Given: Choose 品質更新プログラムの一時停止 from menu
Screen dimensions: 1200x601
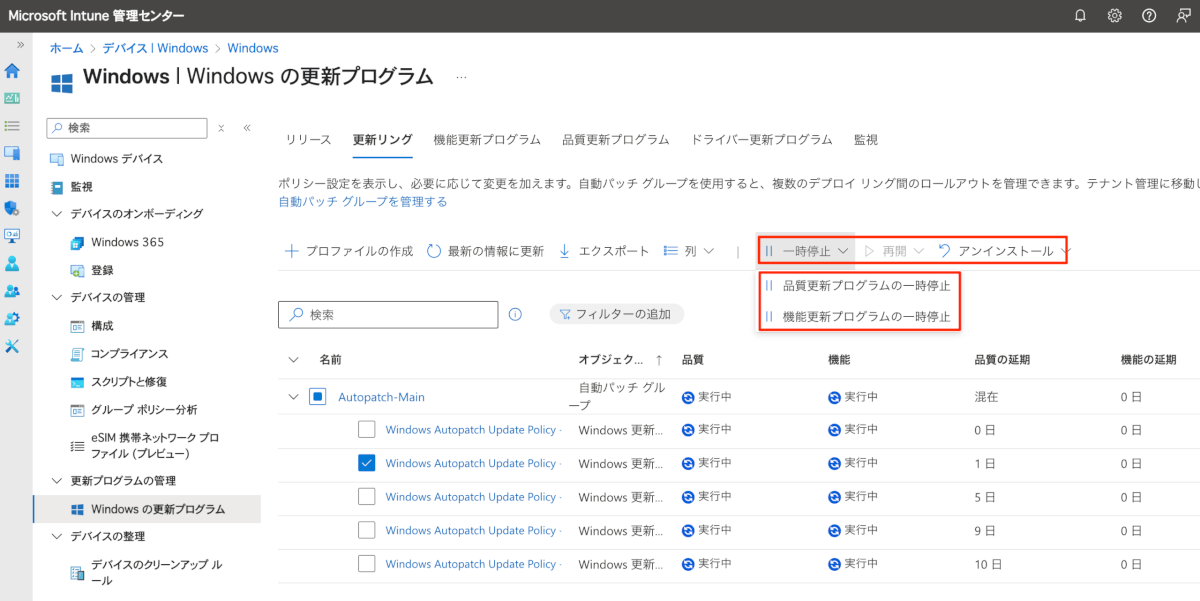Looking at the screenshot, I should point(858,285).
